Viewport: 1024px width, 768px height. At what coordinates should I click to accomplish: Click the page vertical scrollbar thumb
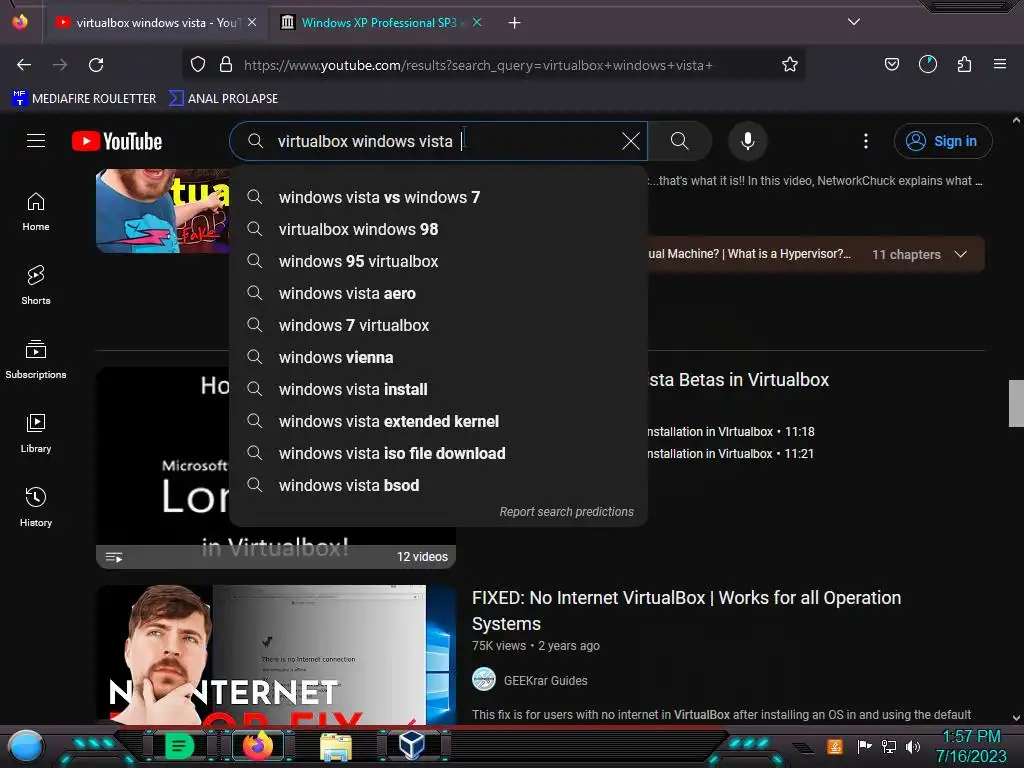click(x=1016, y=403)
